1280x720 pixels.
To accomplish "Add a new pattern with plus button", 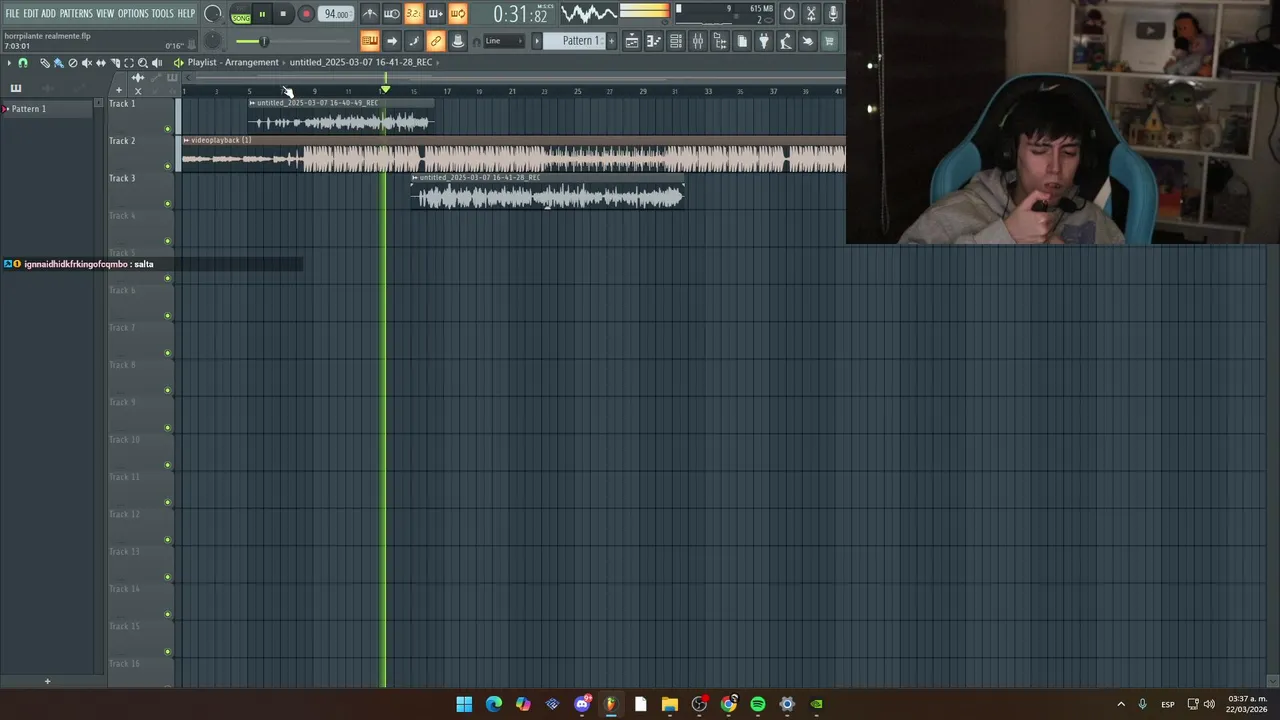I will click(x=610, y=41).
